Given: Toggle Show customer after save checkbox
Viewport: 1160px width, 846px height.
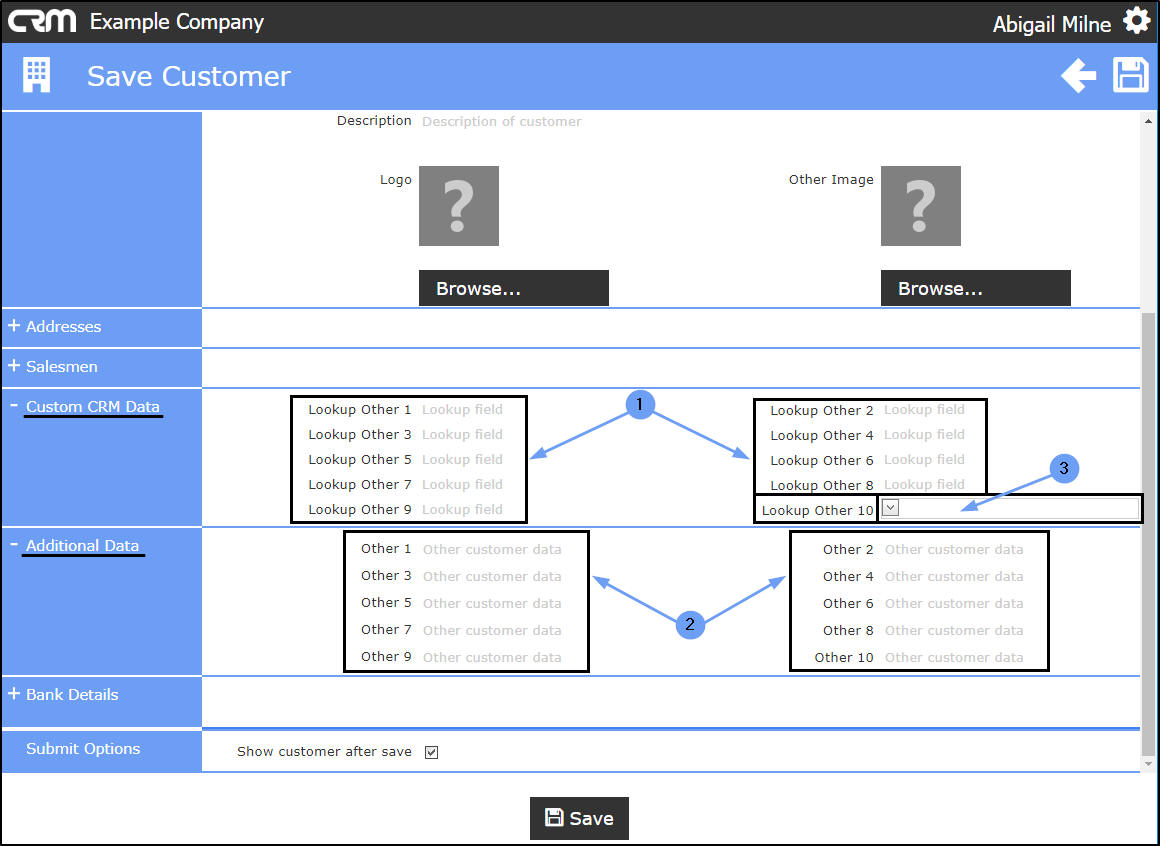Looking at the screenshot, I should point(431,752).
